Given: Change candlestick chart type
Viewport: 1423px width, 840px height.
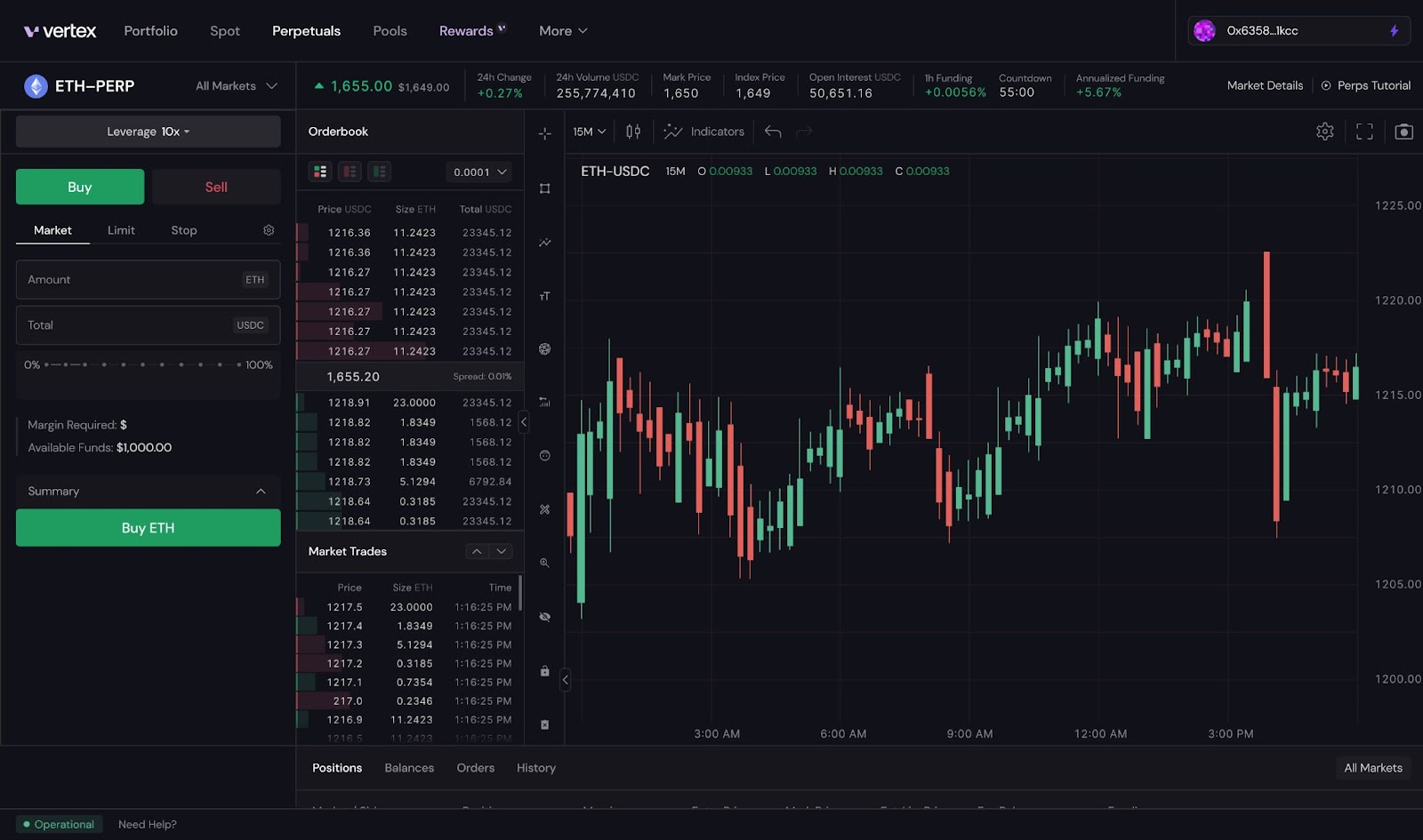Looking at the screenshot, I should 633,132.
